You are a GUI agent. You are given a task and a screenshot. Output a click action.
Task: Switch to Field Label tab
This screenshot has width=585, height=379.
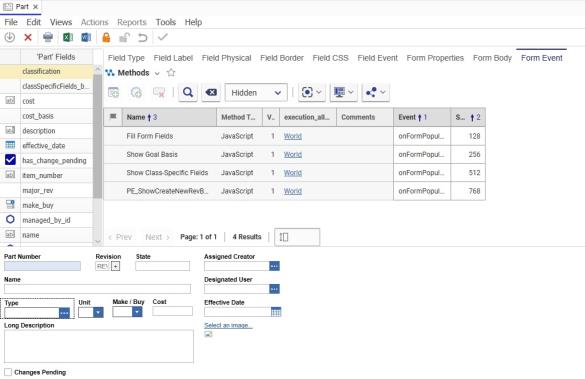(x=173, y=58)
